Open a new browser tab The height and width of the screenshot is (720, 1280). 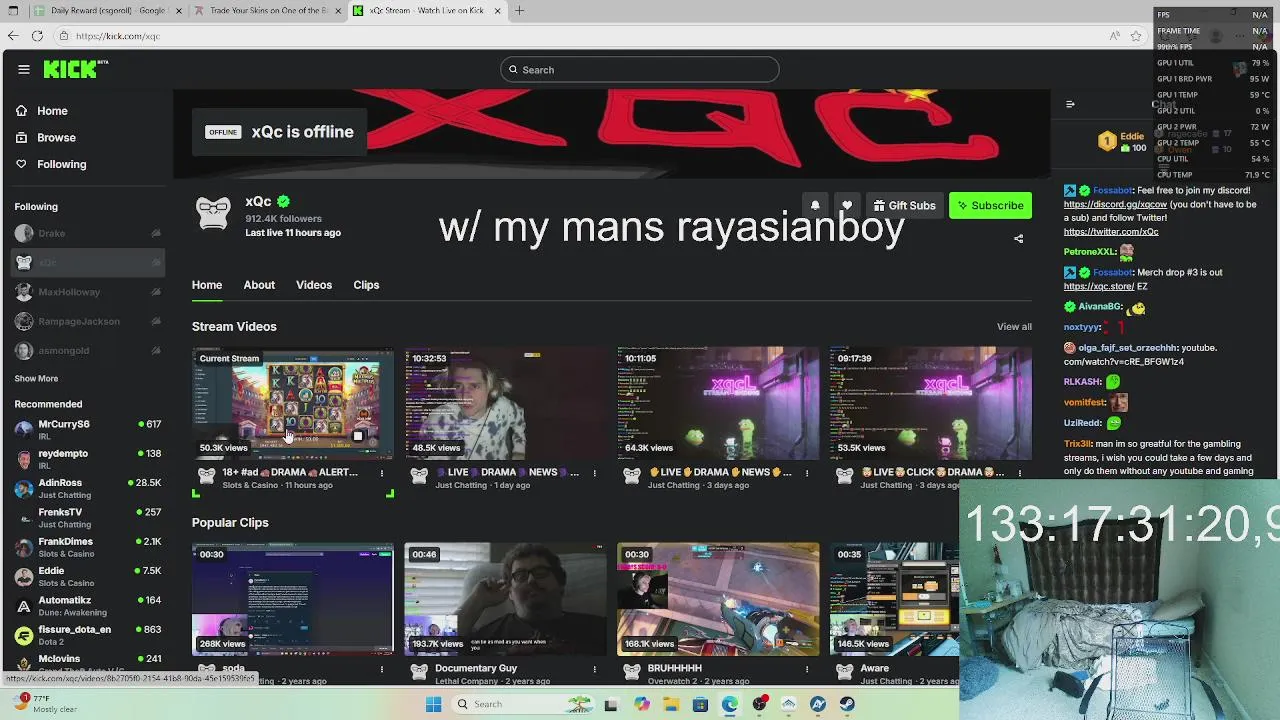pos(519,10)
